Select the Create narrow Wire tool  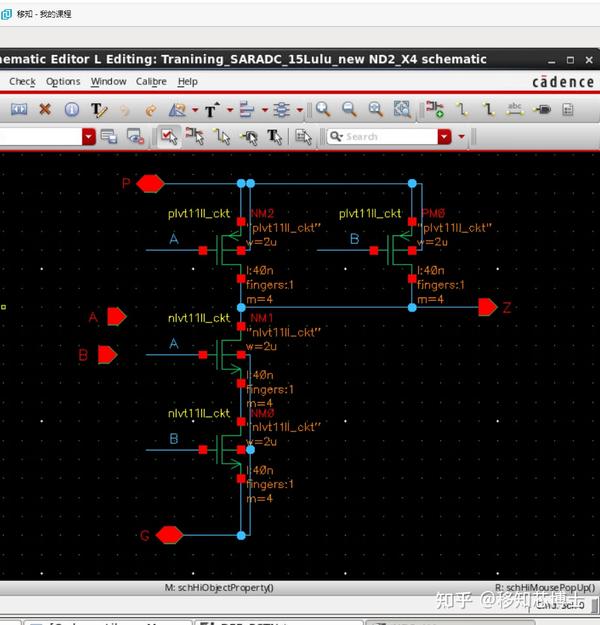(462, 109)
